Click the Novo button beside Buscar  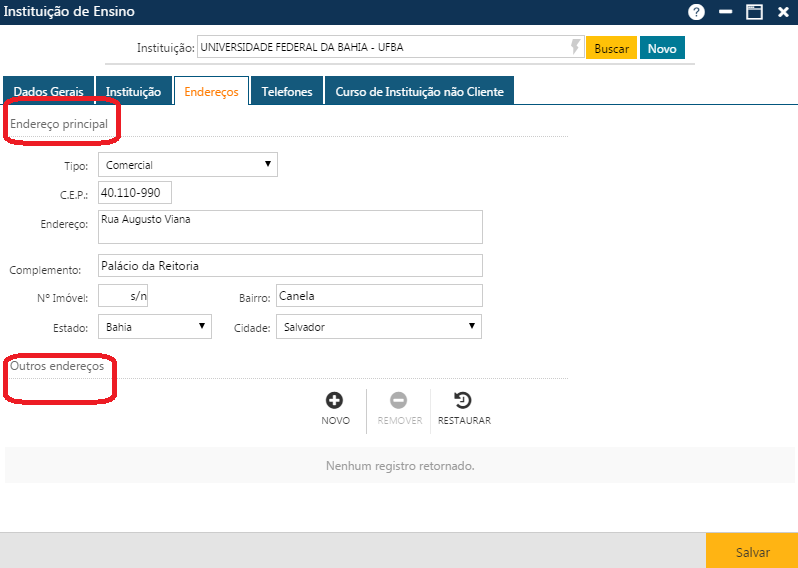click(662, 48)
